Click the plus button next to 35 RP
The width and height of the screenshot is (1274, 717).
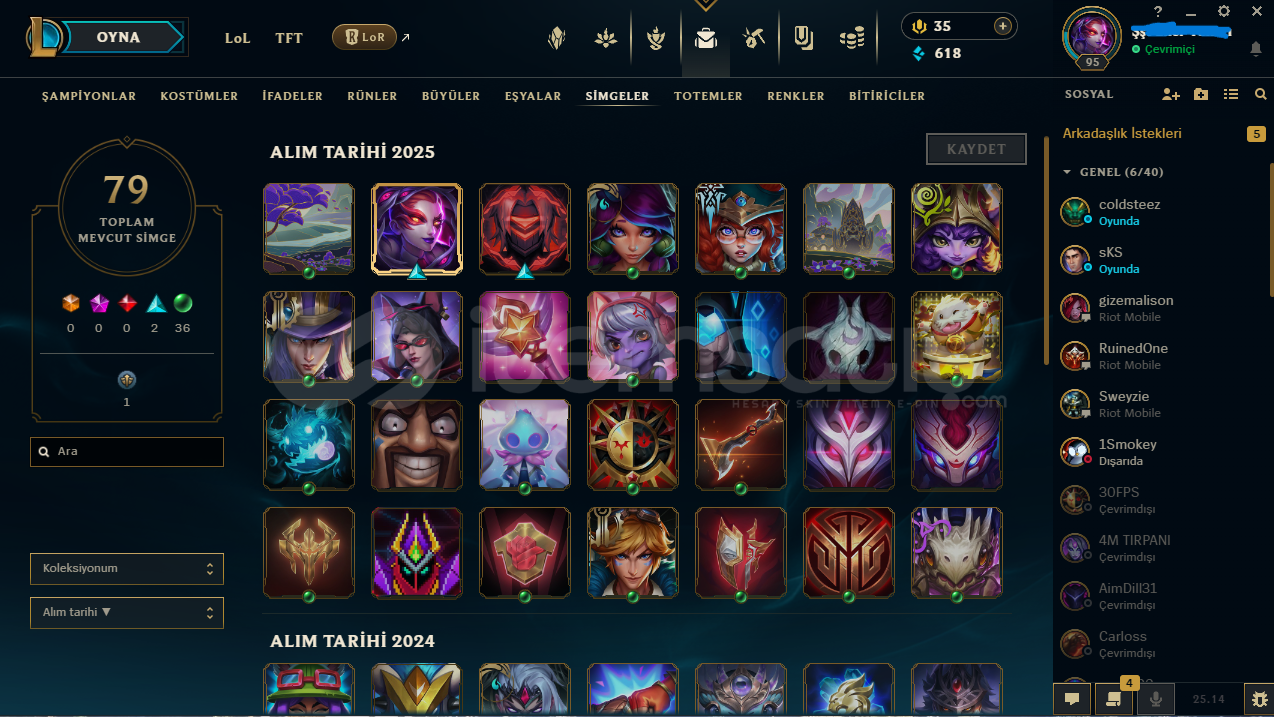coord(1002,26)
